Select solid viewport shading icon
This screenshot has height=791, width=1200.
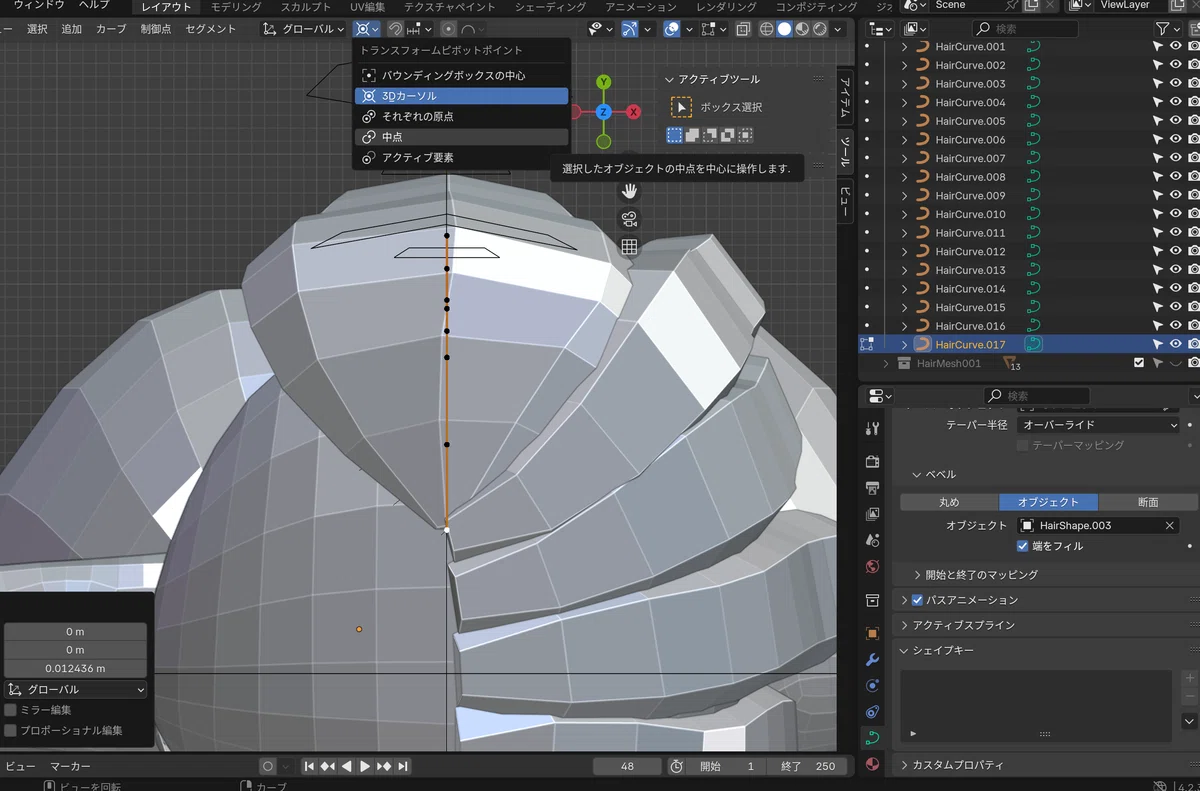(x=785, y=29)
